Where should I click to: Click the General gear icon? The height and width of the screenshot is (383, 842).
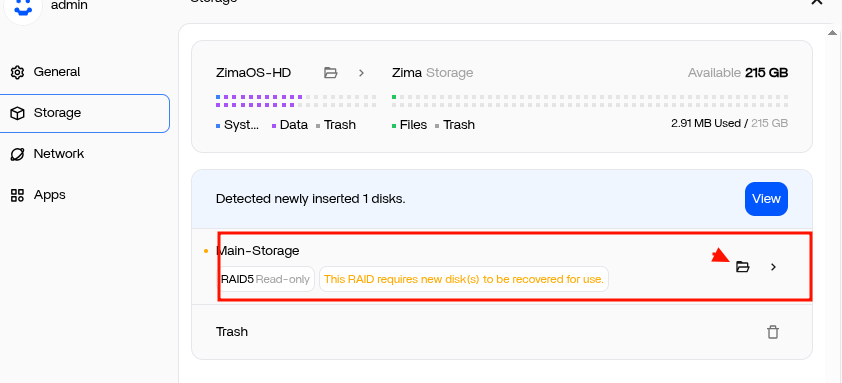(x=17, y=72)
